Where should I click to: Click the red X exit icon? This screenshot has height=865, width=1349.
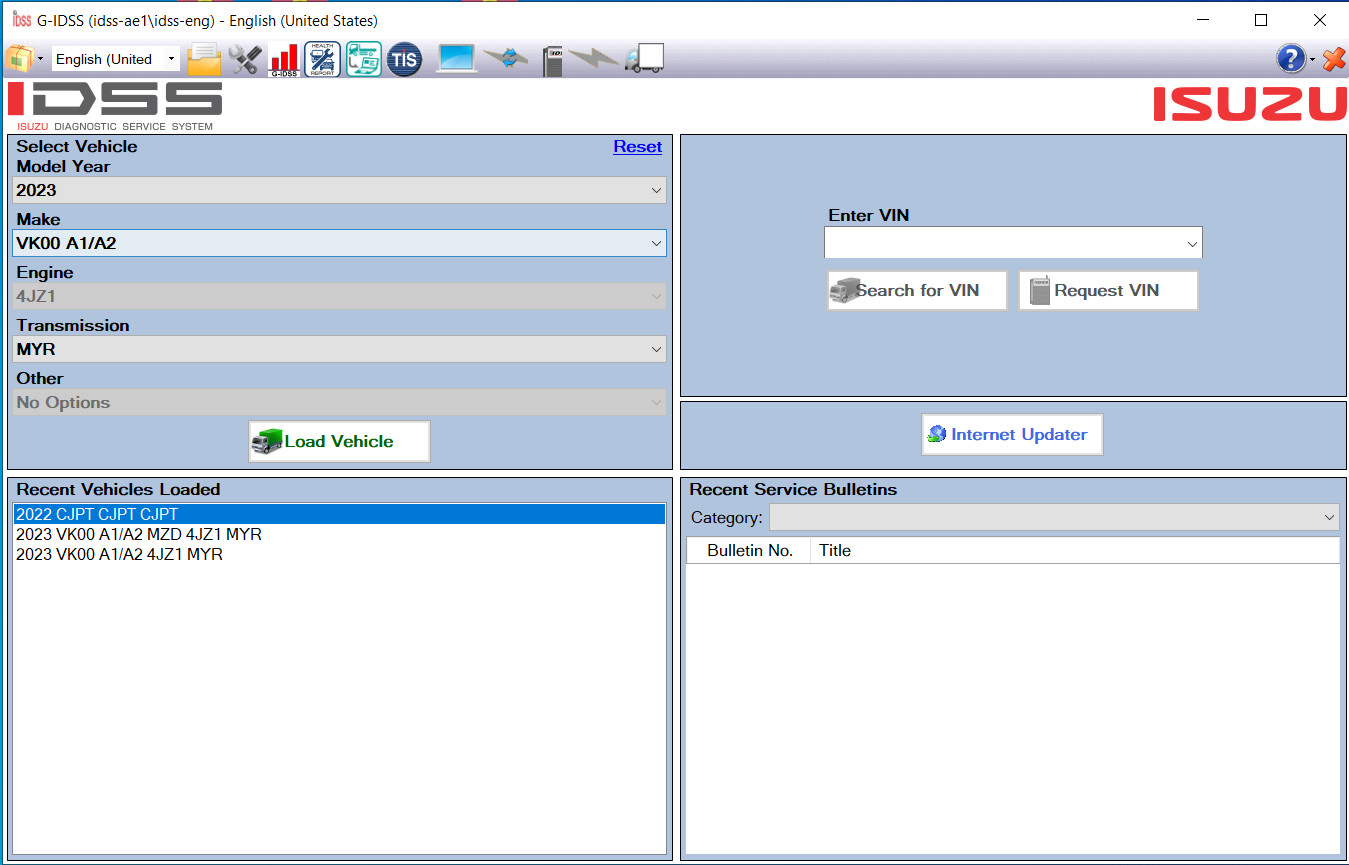click(x=1334, y=58)
